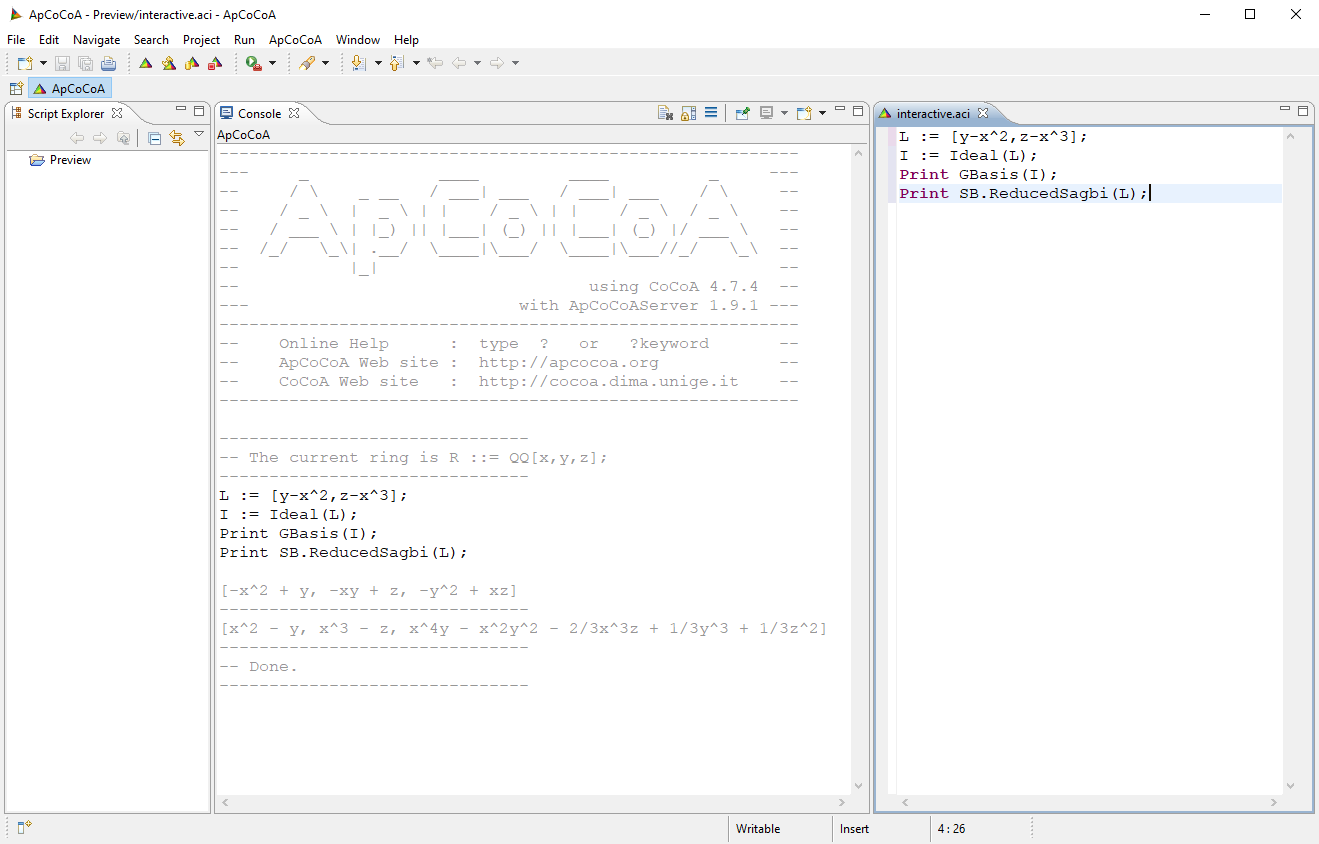Click the main toolbar Forward arrow
This screenshot has height=844, width=1319.
497,63
